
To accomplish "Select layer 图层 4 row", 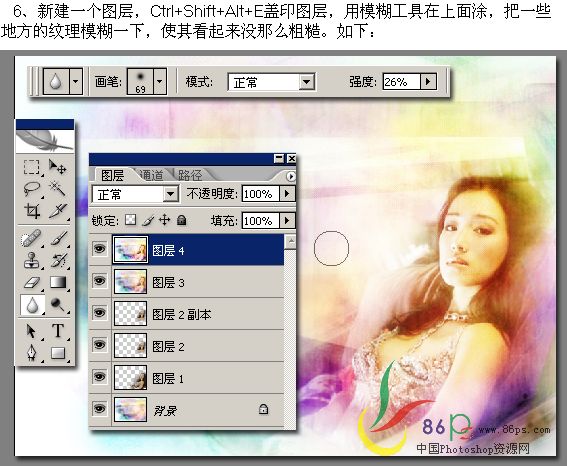I will click(186, 250).
